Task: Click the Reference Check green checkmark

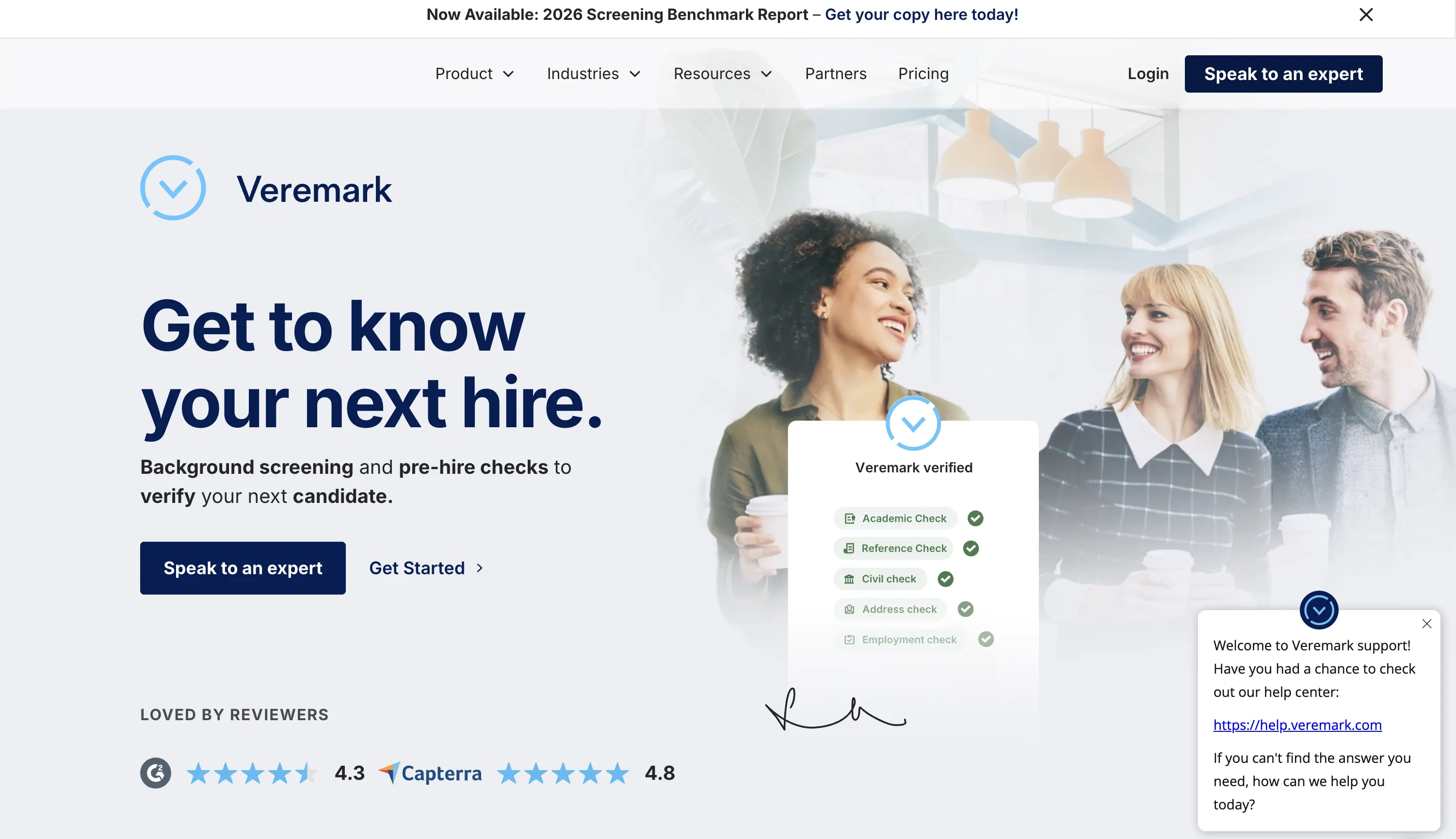Action: (971, 548)
